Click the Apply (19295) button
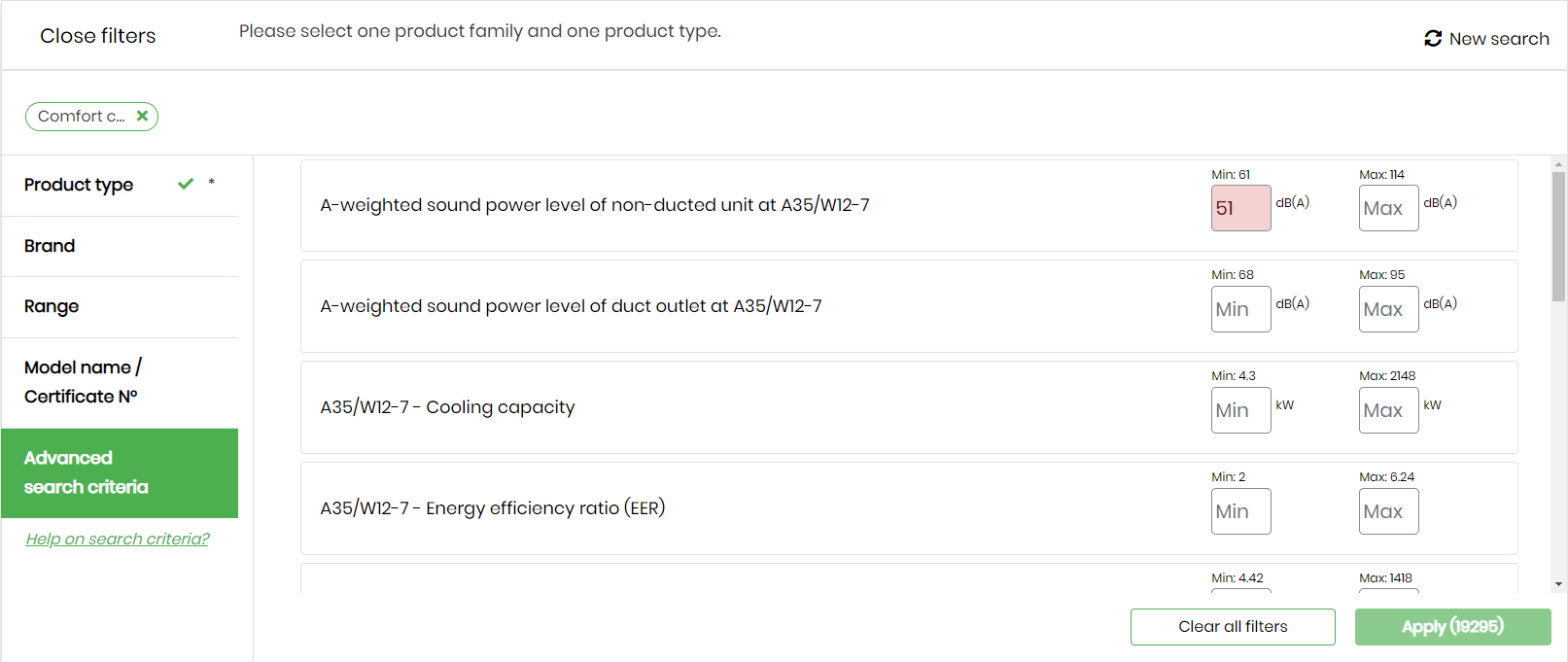Viewport: 1568px width, 662px height. click(1452, 627)
